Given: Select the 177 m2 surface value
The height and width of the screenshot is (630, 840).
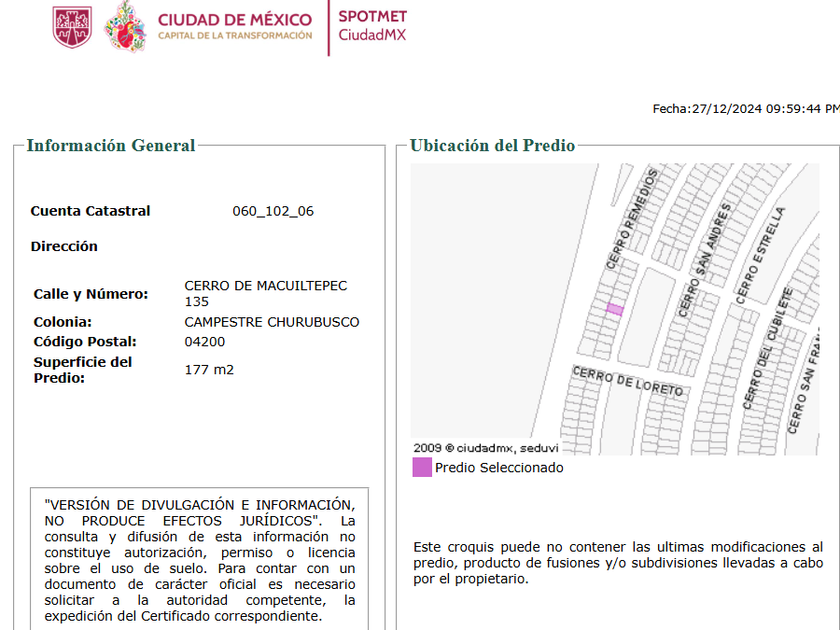Looking at the screenshot, I should 209,370.
